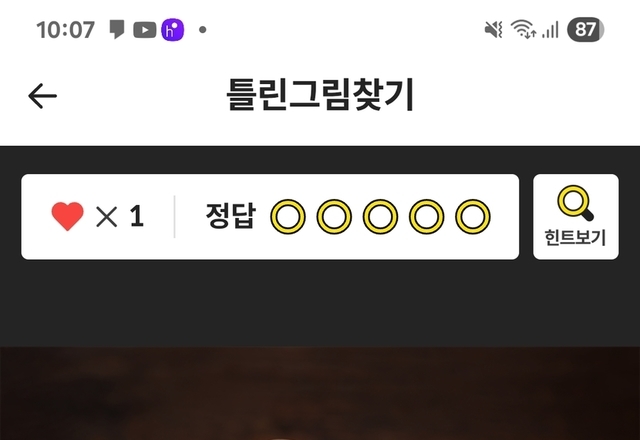Select the first yellow answer circle
The height and width of the screenshot is (440, 640).
[x=288, y=217]
